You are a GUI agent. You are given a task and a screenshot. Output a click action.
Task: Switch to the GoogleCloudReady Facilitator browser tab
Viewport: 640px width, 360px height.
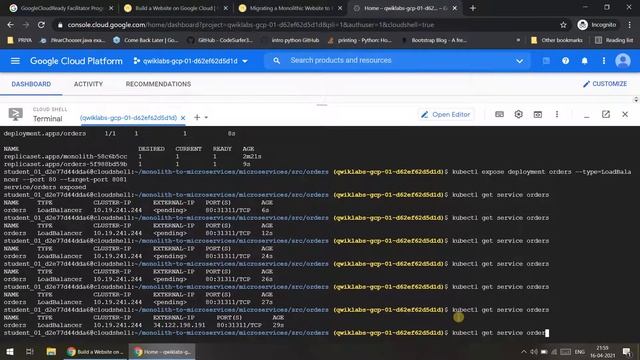(61, 8)
